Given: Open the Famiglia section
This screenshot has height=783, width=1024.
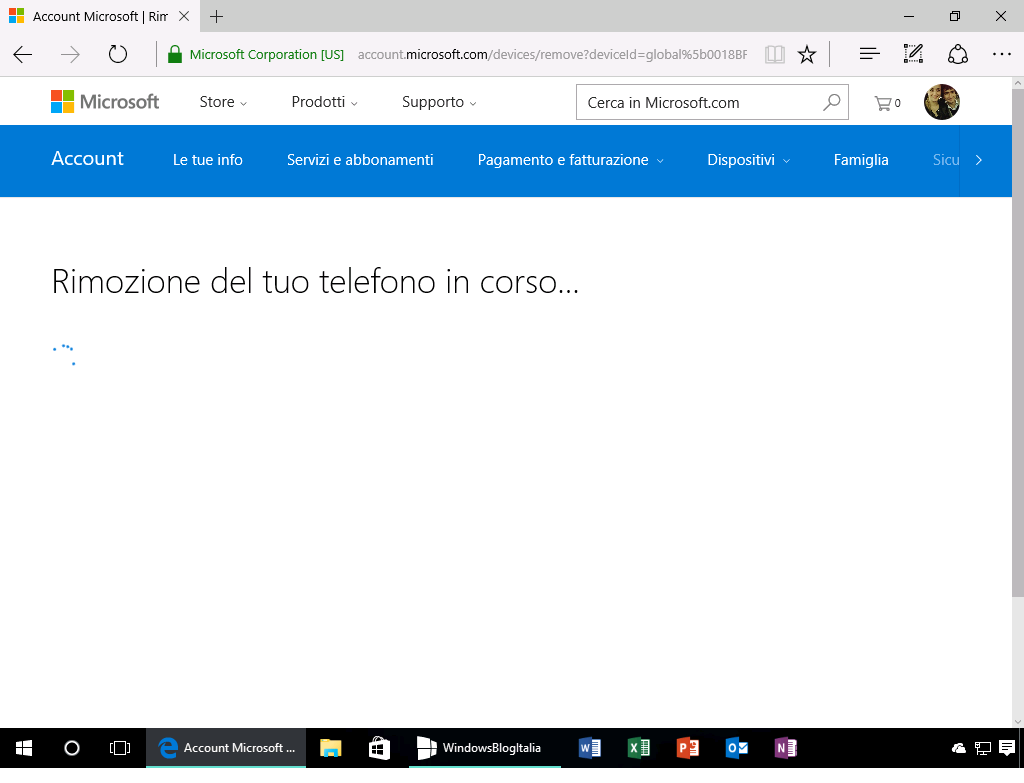Looking at the screenshot, I should point(861,160).
